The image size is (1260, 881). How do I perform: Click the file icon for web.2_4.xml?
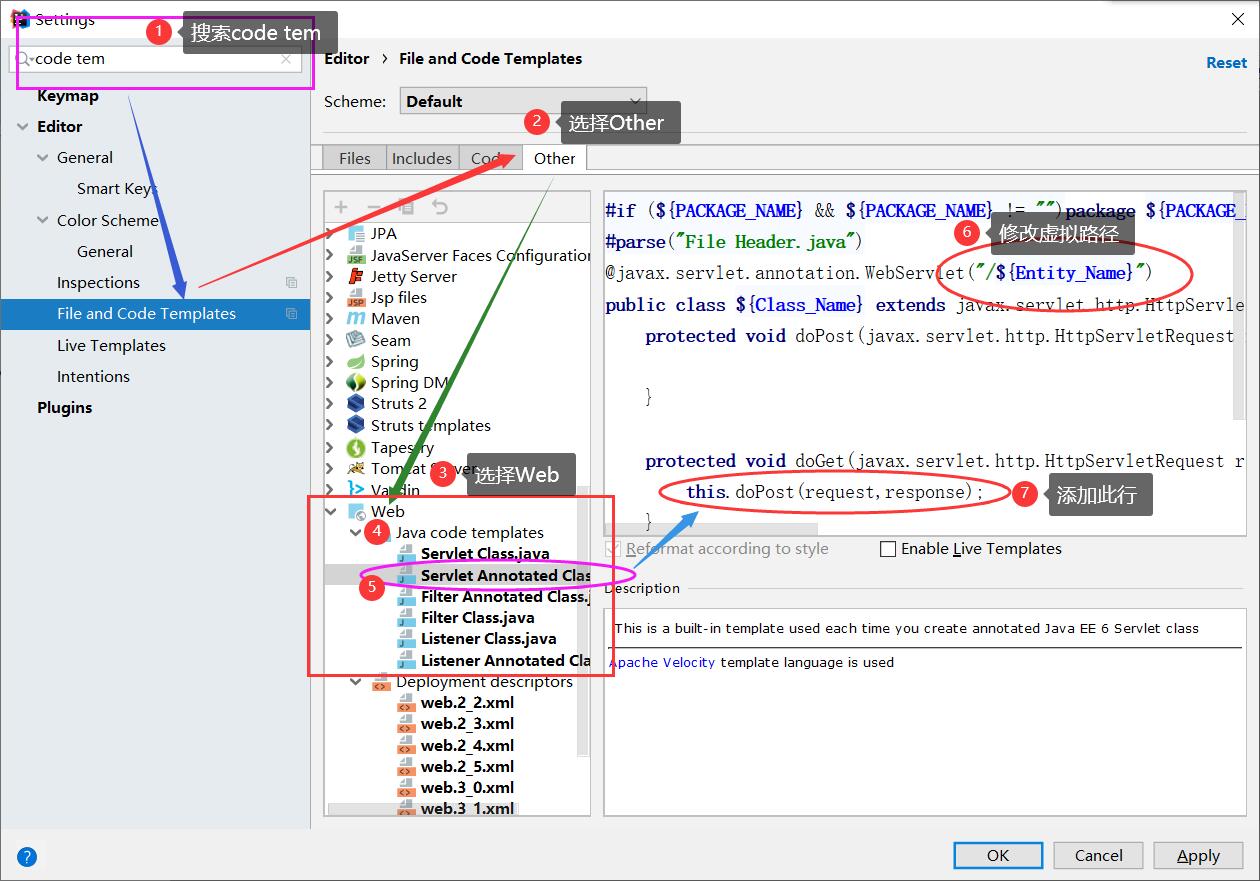coord(406,745)
